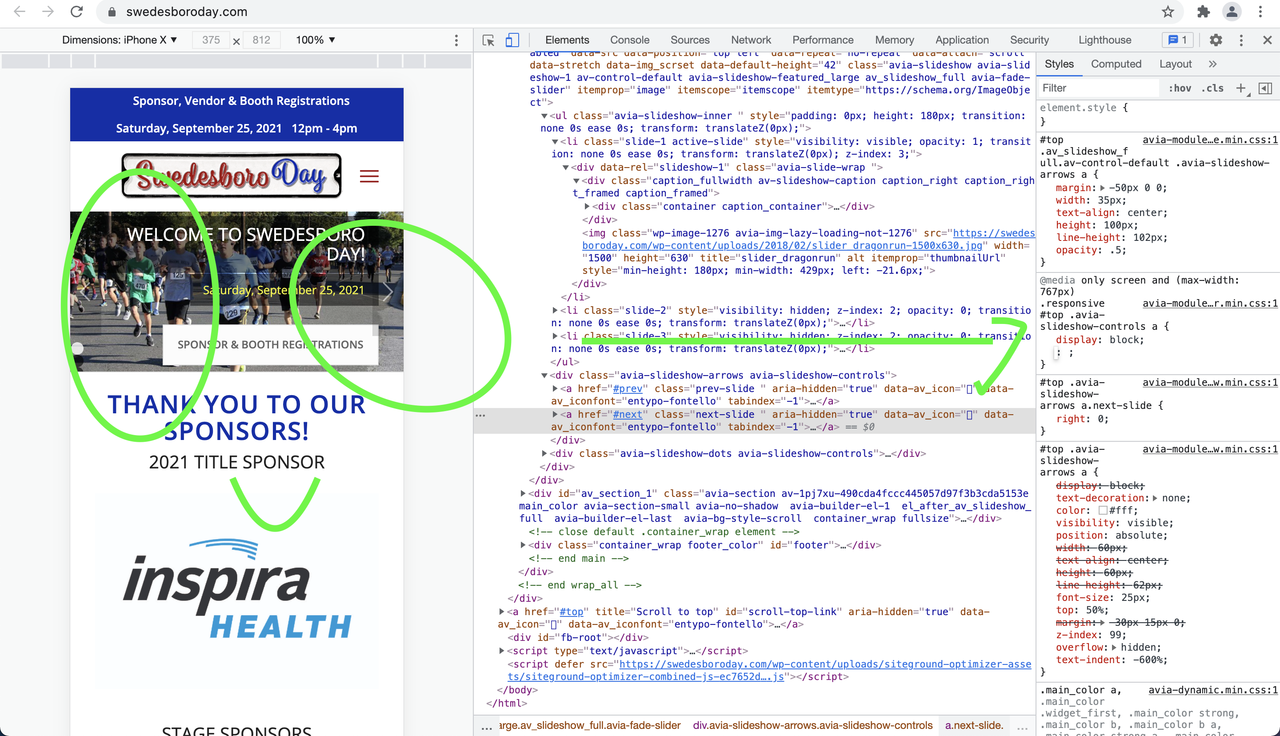Screen dimensions: 1280x736
Task: Switch to the Console tab
Action: pos(630,40)
